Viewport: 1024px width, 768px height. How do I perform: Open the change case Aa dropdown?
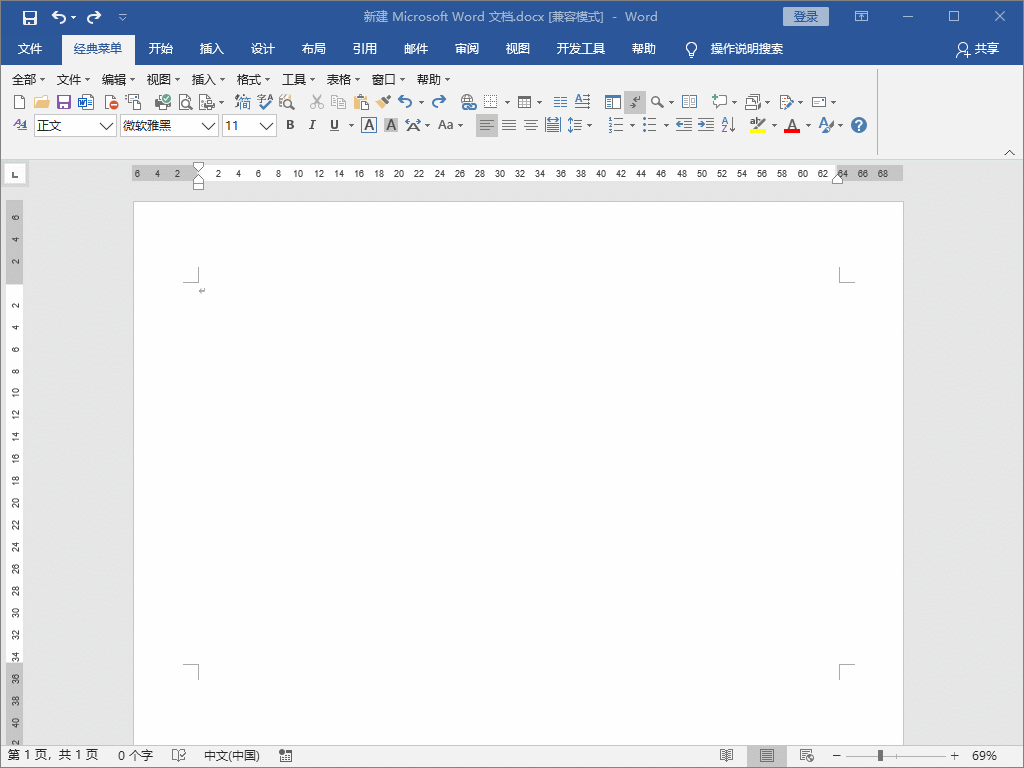(451, 125)
